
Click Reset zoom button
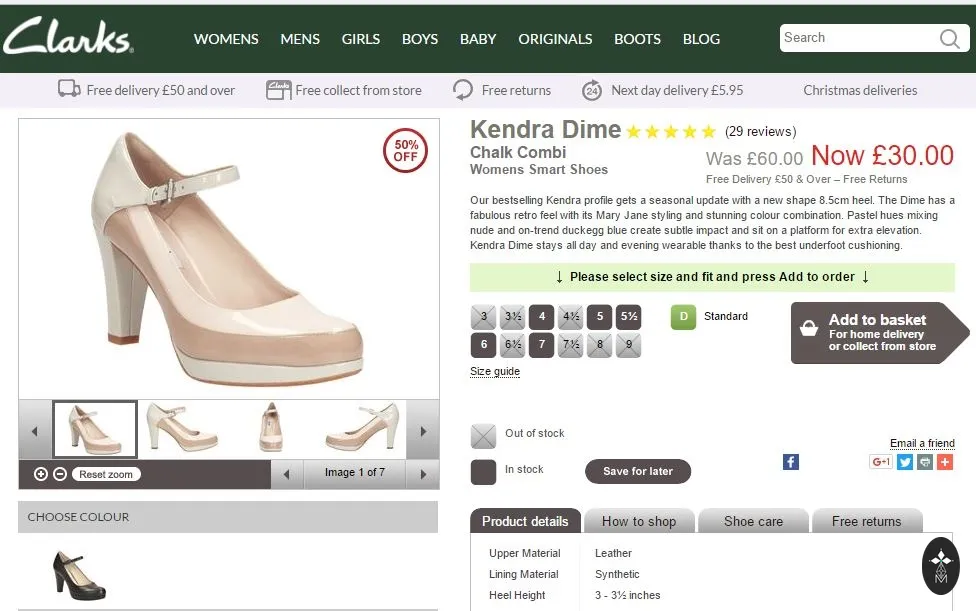coord(106,474)
